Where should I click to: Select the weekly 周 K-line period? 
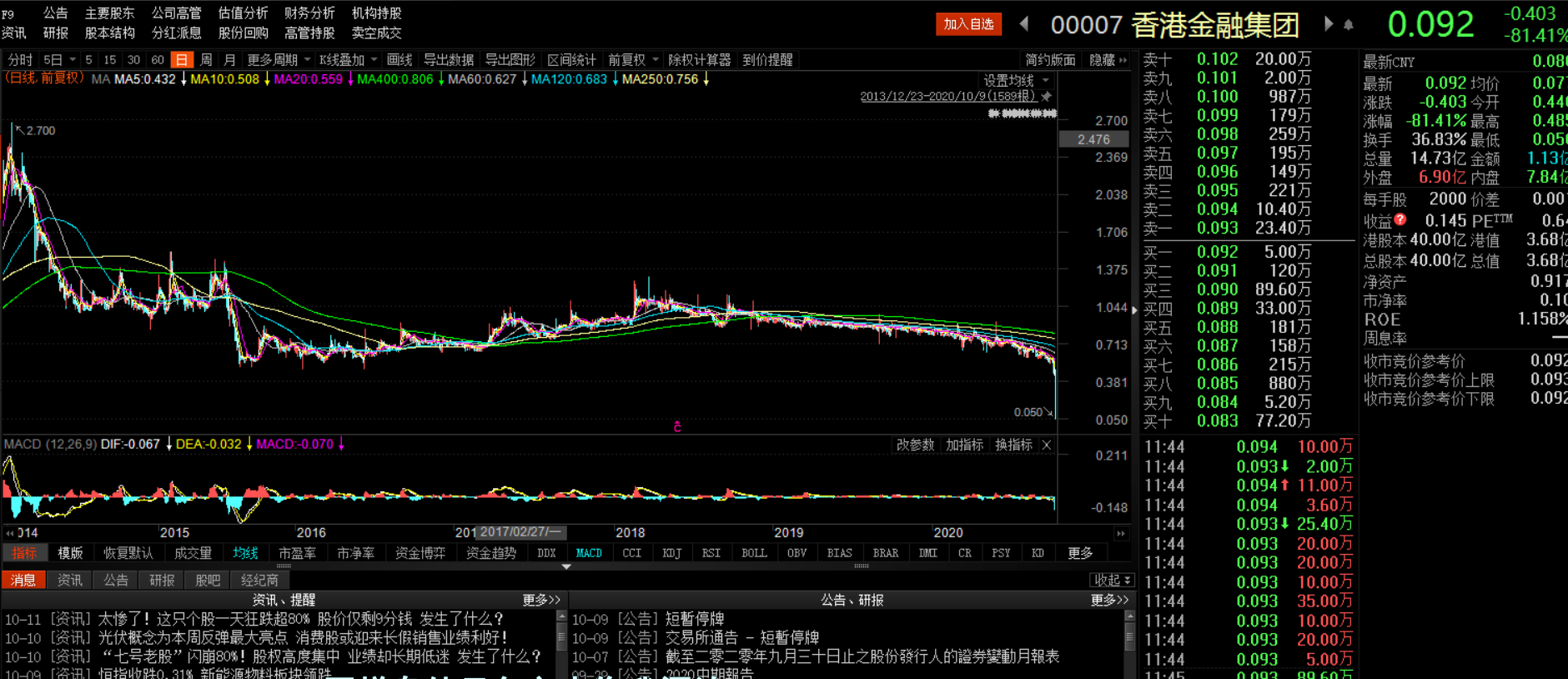pos(206,60)
